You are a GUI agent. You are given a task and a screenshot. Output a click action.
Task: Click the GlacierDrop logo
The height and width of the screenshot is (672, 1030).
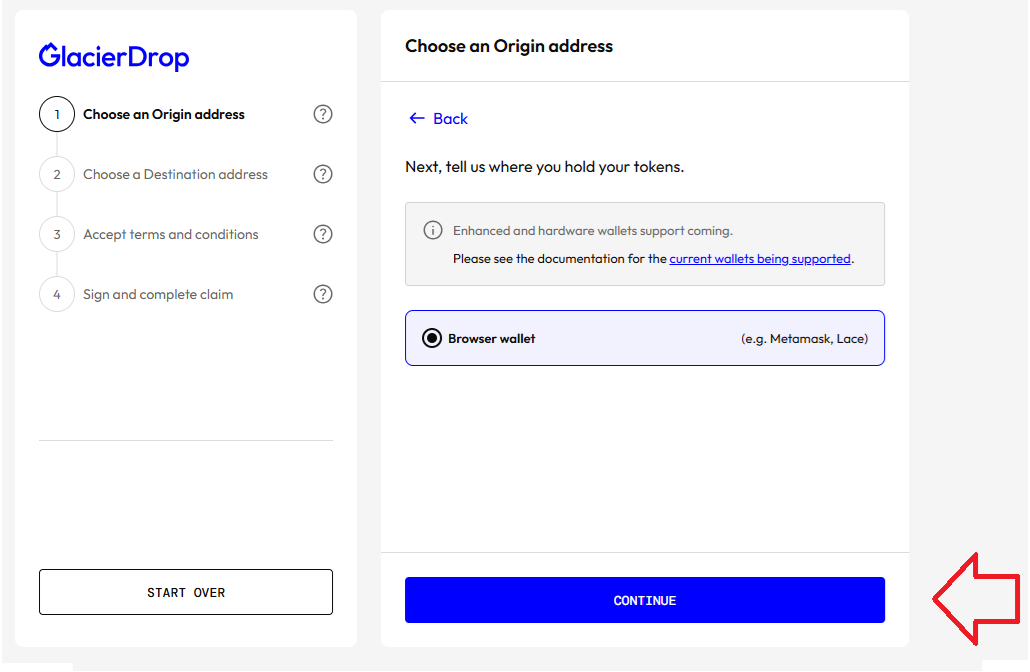click(114, 57)
